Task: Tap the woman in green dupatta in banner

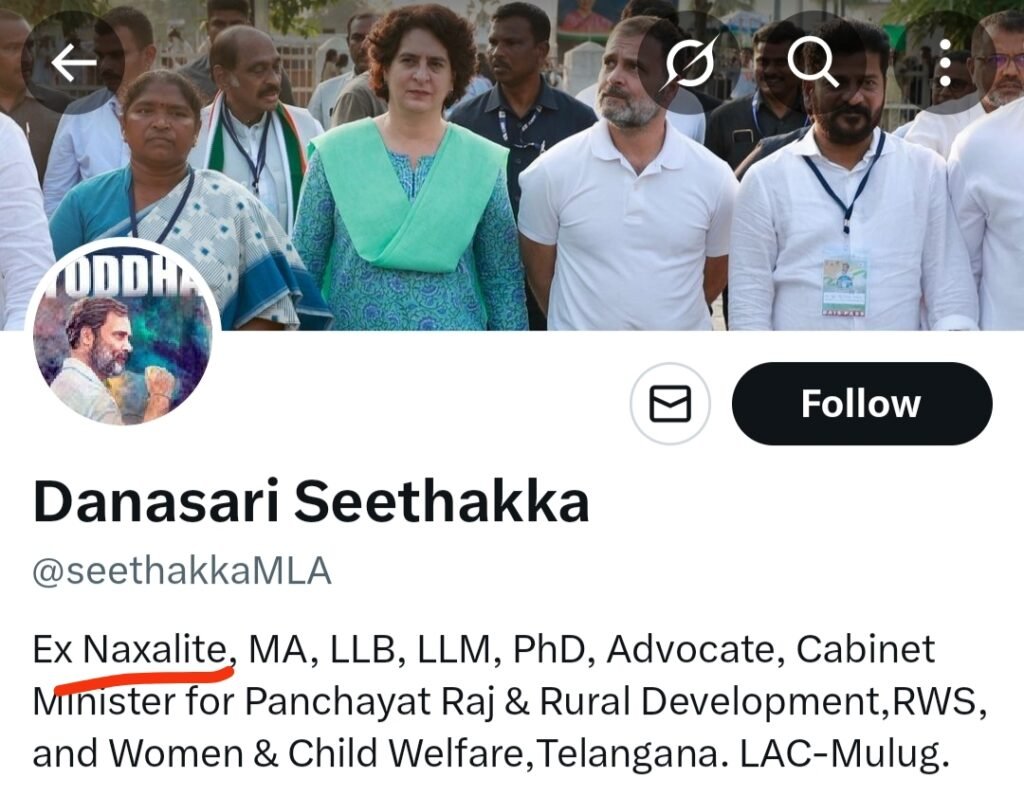Action: point(409,176)
